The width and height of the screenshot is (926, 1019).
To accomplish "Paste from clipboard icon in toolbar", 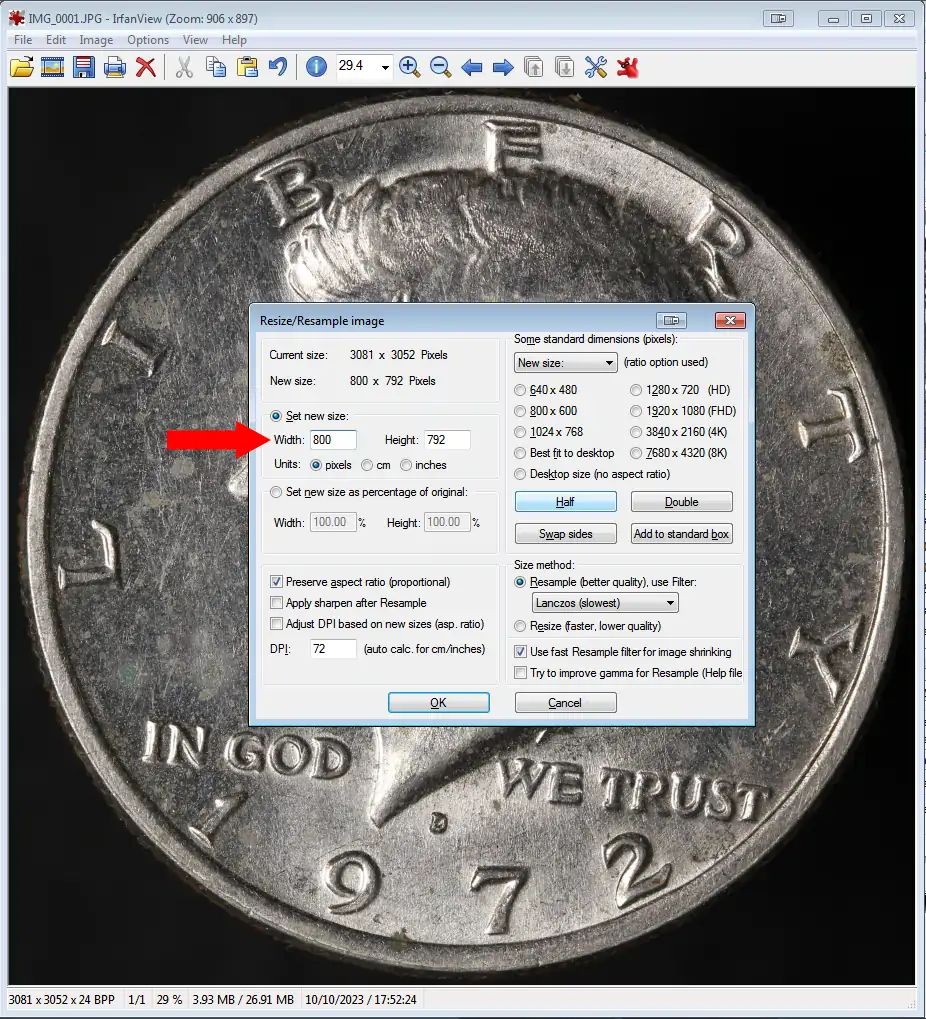I will 247,67.
